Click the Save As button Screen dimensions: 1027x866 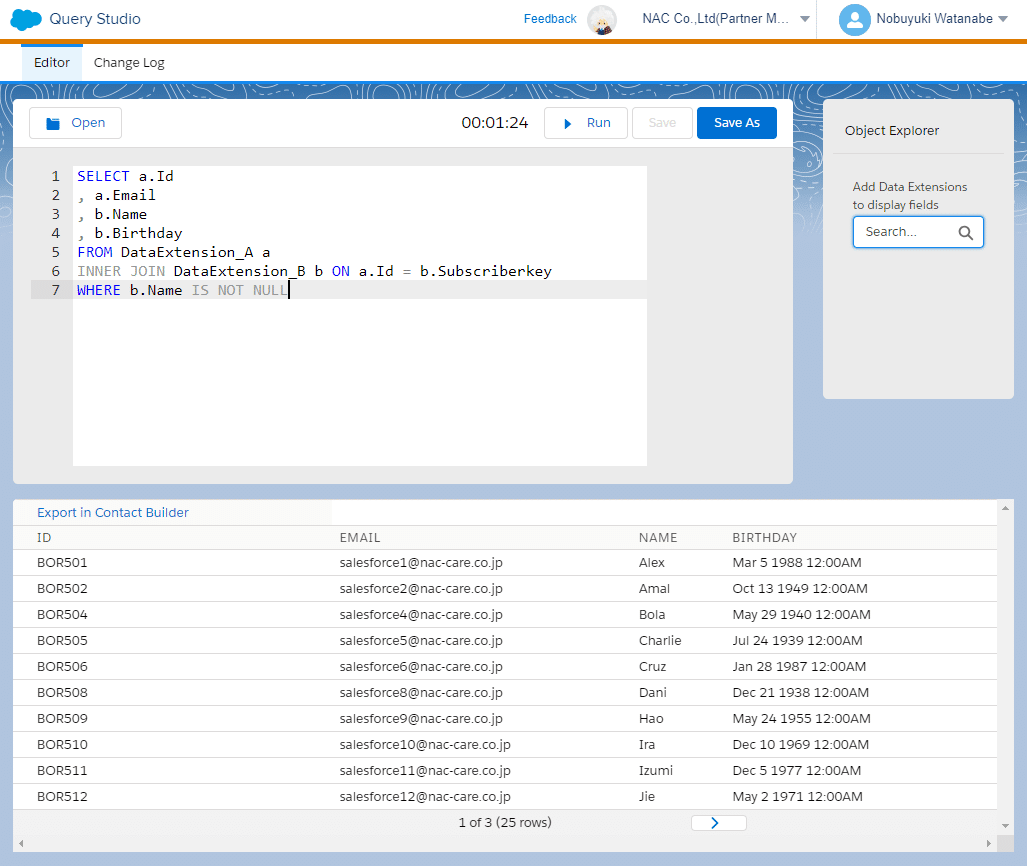click(x=736, y=122)
